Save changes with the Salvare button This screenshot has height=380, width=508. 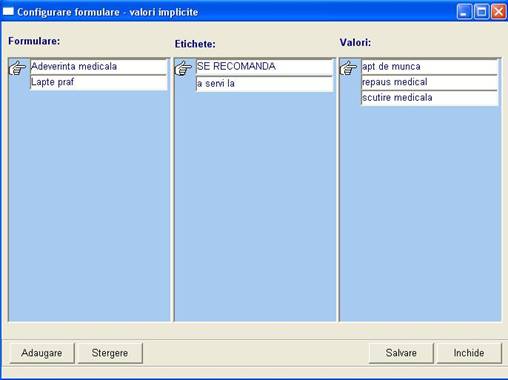tap(401, 353)
